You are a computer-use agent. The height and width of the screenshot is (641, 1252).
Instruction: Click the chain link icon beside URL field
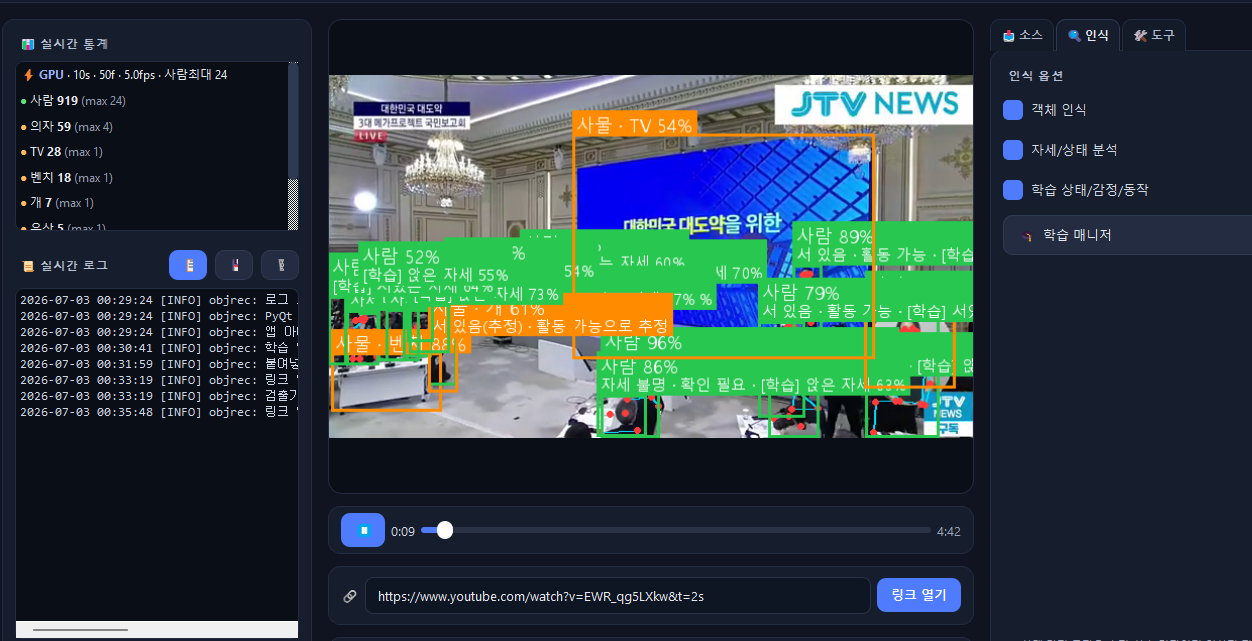tap(350, 596)
